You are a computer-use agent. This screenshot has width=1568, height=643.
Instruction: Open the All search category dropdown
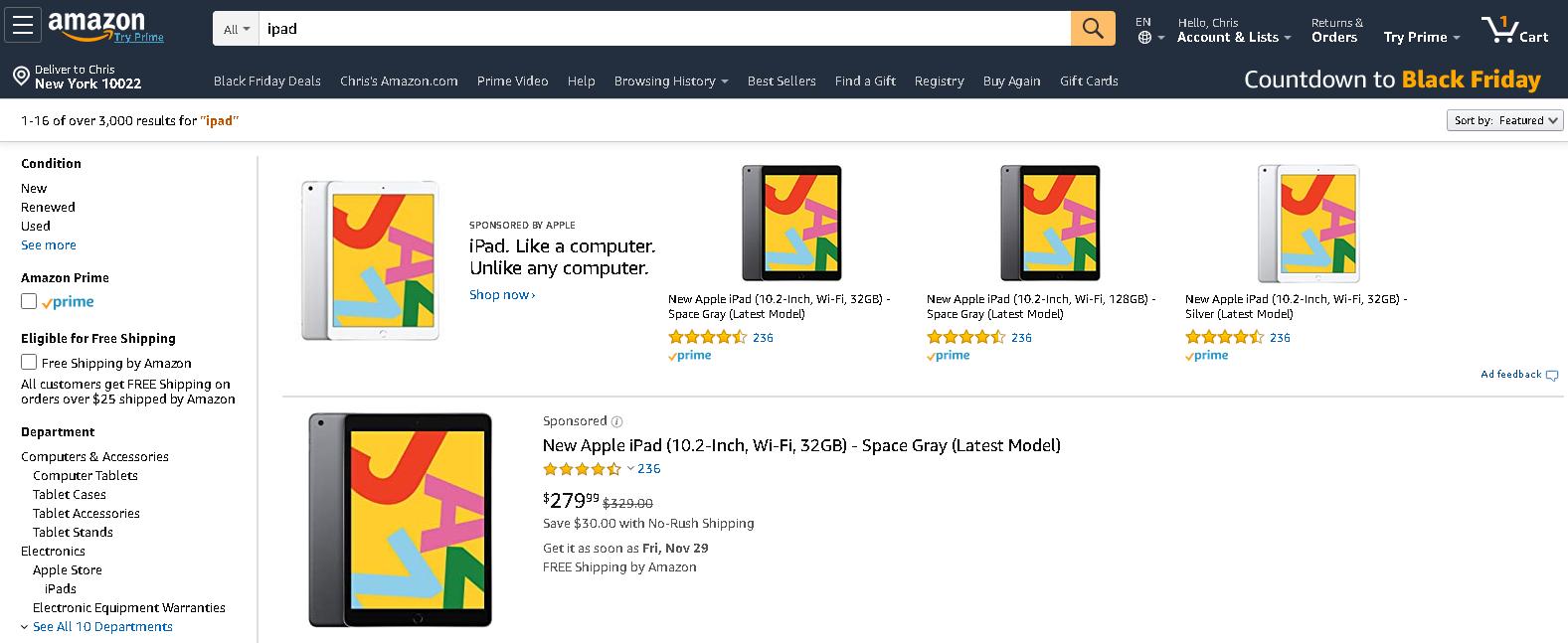click(237, 30)
